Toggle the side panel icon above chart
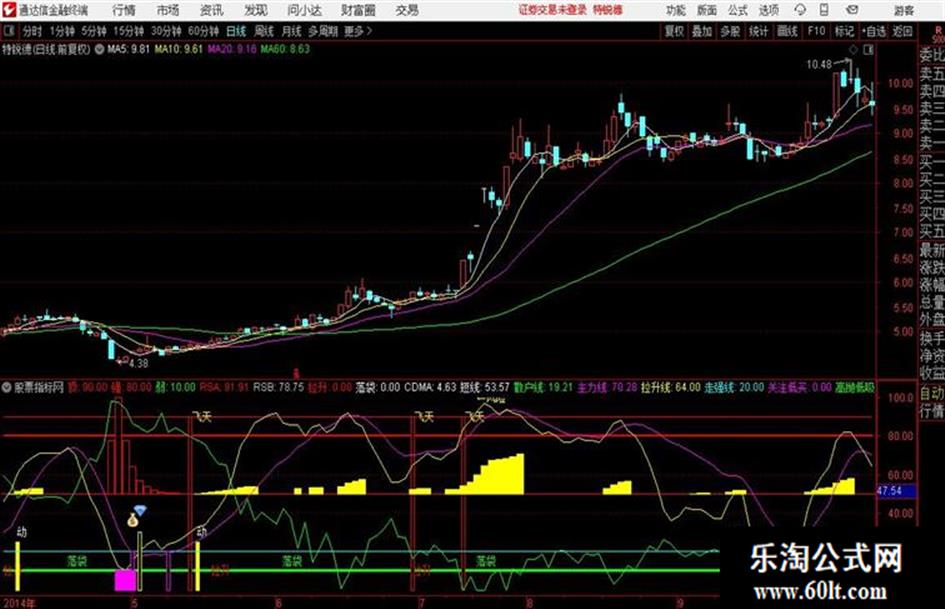This screenshot has height=609, width=945. click(x=868, y=50)
